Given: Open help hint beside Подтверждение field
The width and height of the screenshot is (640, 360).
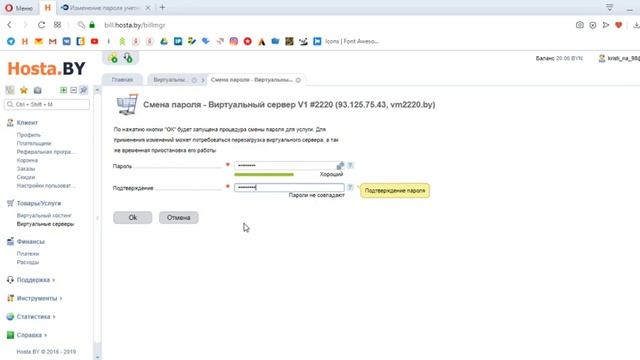Looking at the screenshot, I should (350, 187).
